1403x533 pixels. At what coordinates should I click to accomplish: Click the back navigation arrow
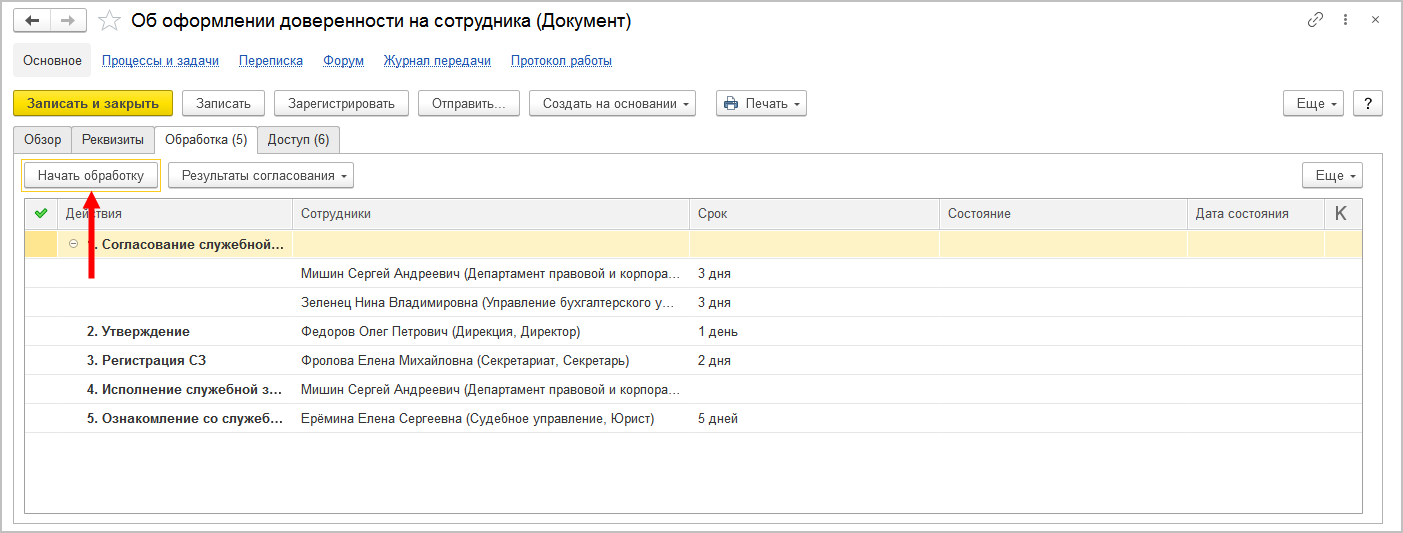point(32,21)
